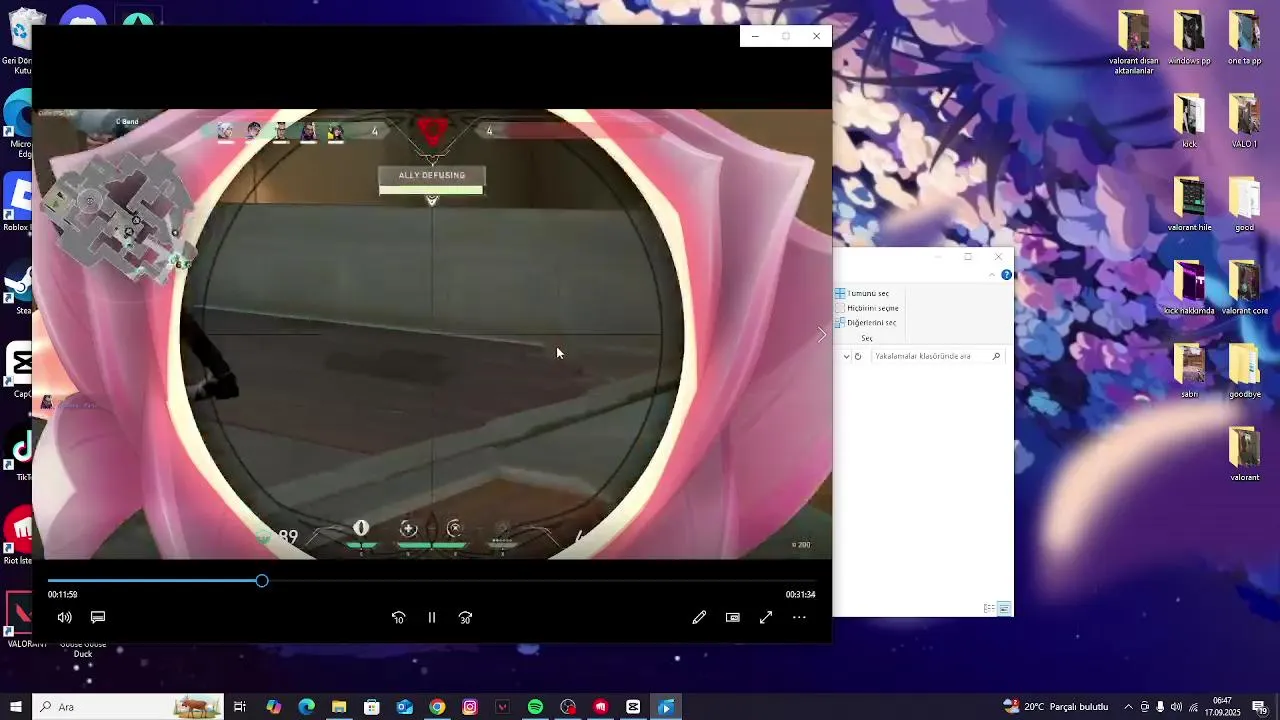This screenshot has height=720, width=1280.
Task: Open the microphone tray icon
Action: click(x=1160, y=707)
